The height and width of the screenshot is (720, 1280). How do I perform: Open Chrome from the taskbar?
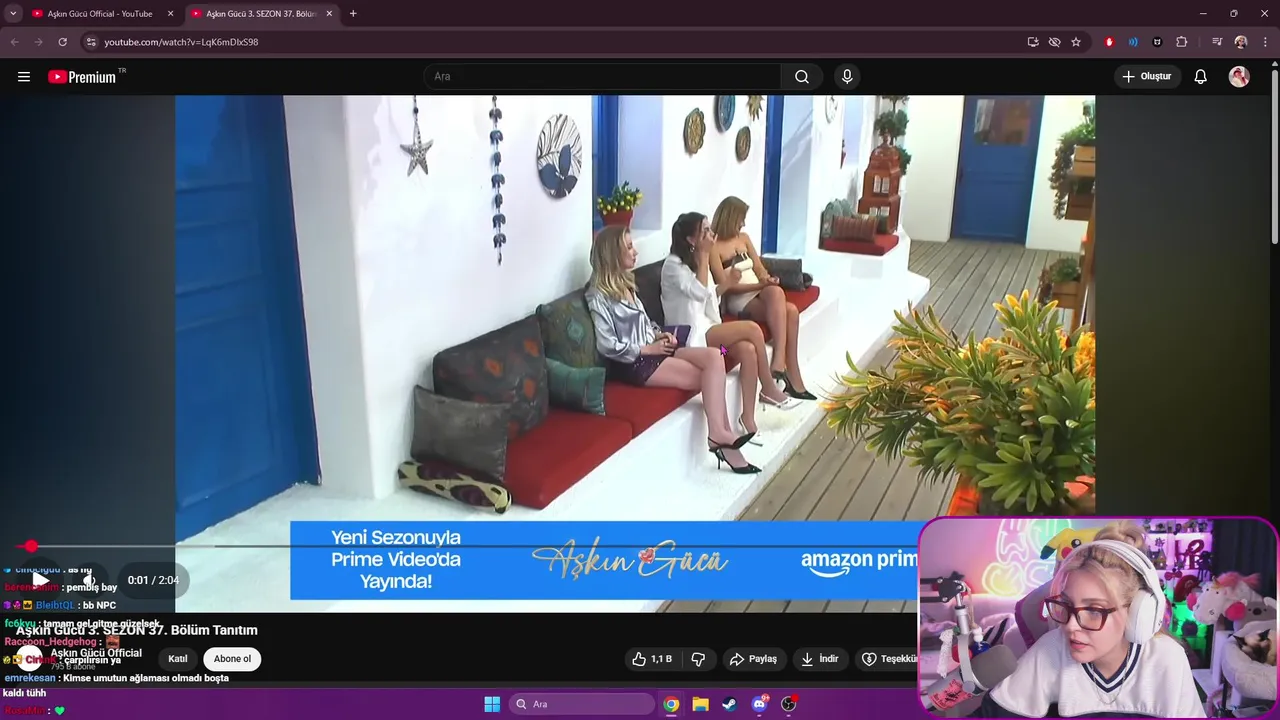[671, 704]
